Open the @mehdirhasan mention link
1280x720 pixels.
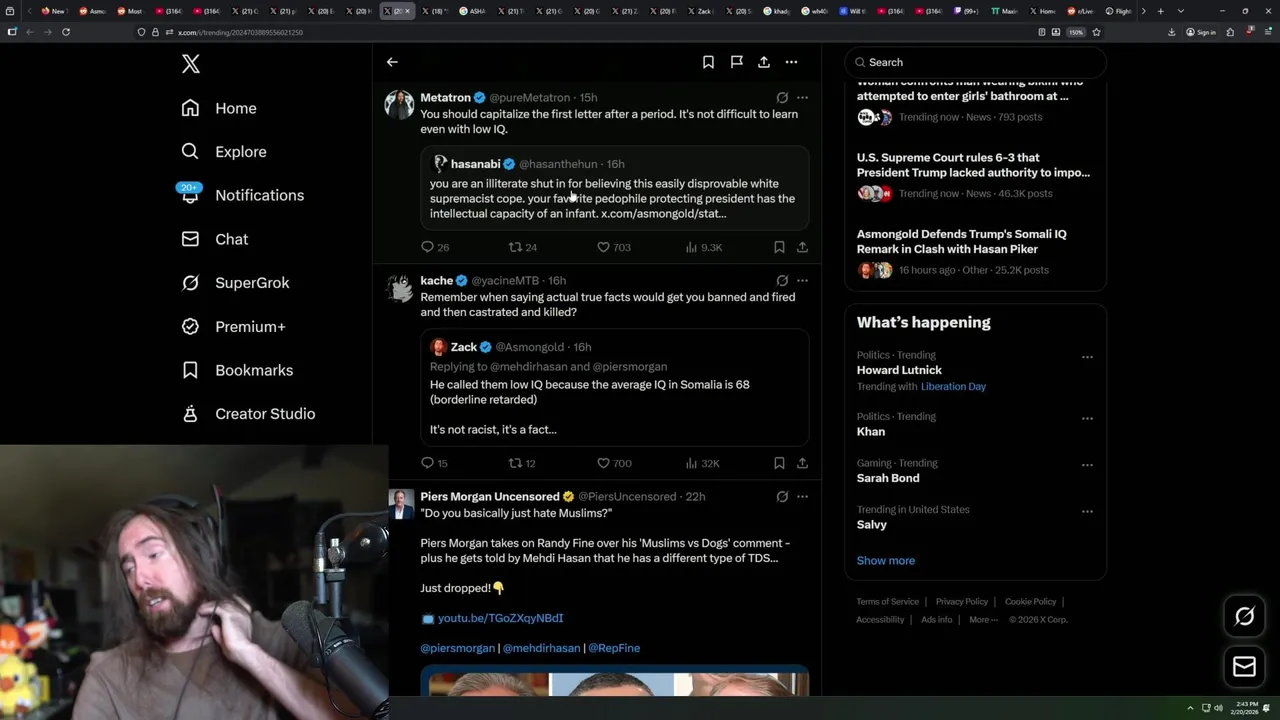(541, 648)
